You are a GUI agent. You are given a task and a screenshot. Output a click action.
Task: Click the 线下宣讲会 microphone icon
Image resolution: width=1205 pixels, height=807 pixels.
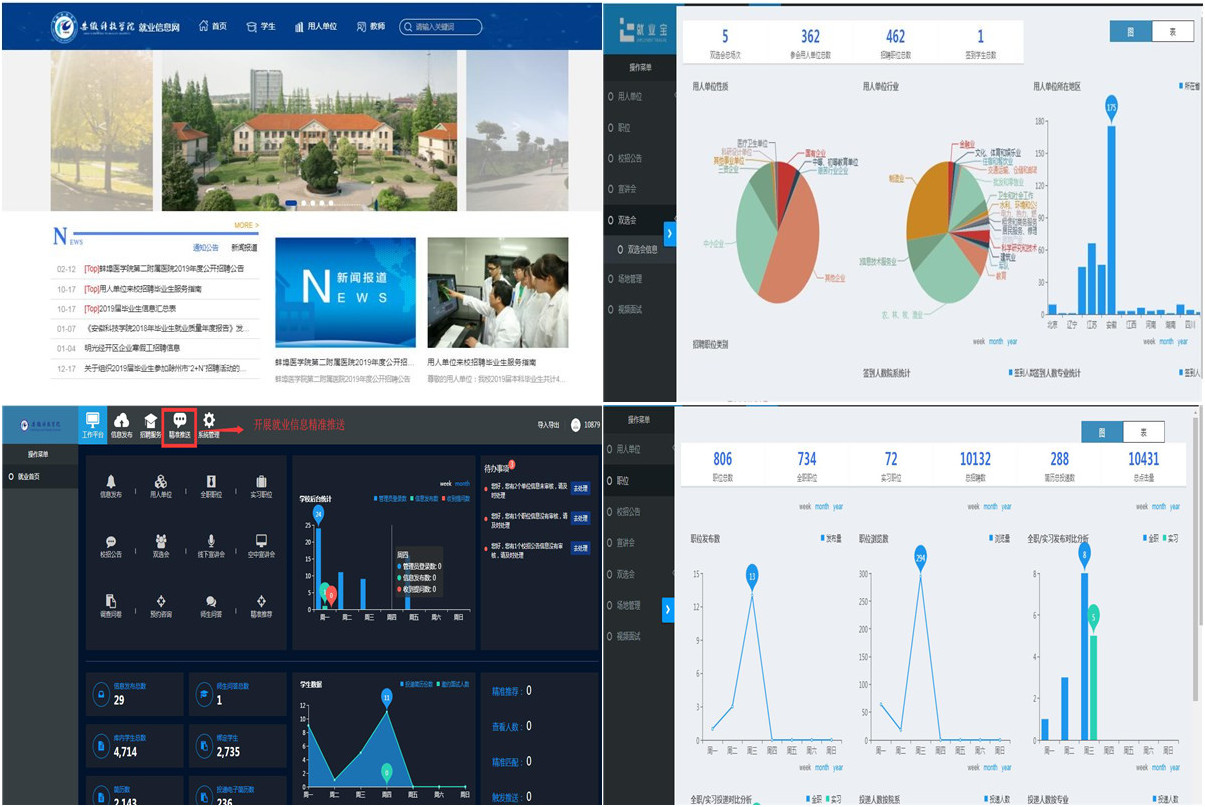pyautogui.click(x=211, y=541)
